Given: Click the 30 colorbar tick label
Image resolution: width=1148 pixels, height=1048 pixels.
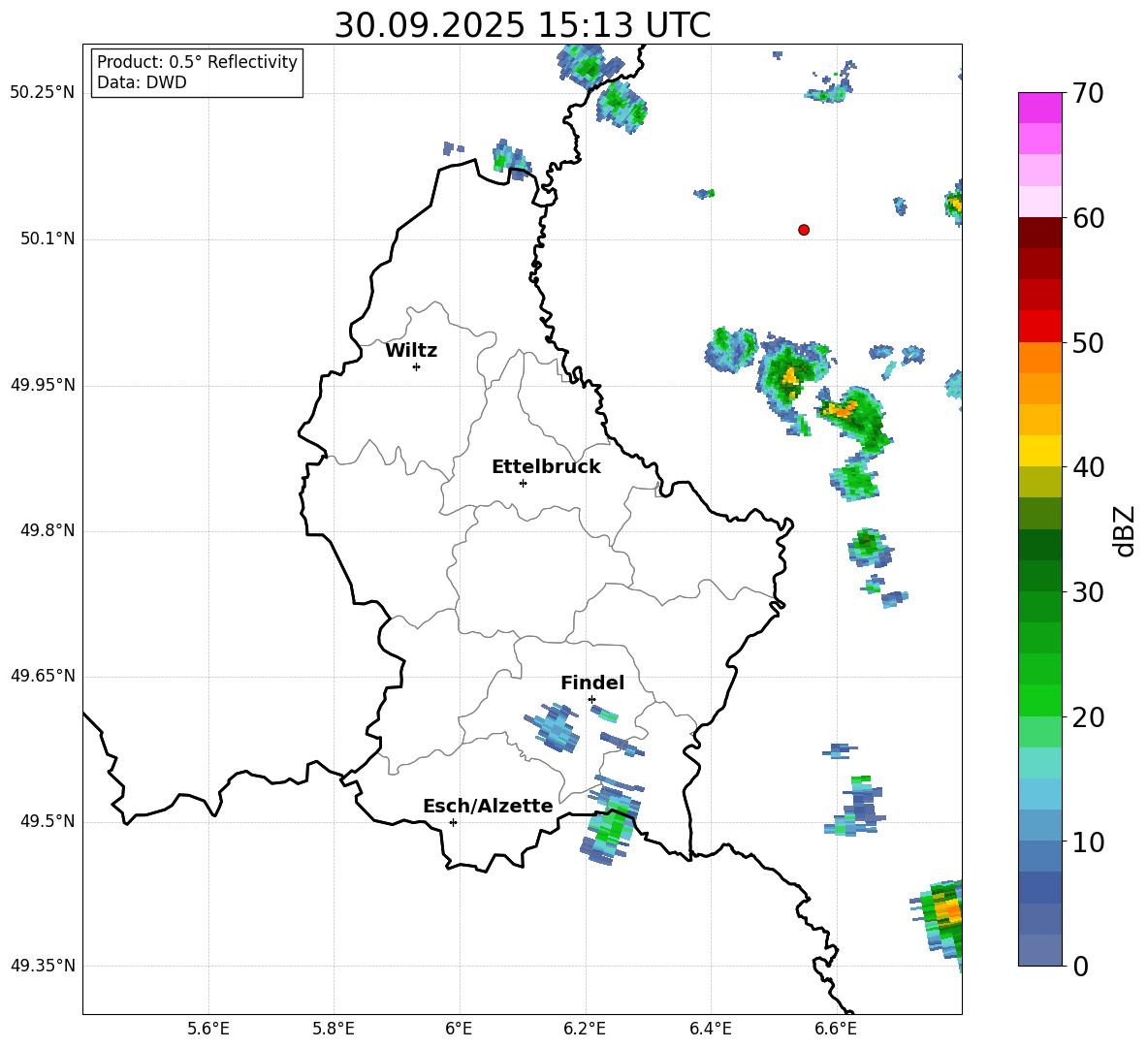Looking at the screenshot, I should tap(1088, 592).
